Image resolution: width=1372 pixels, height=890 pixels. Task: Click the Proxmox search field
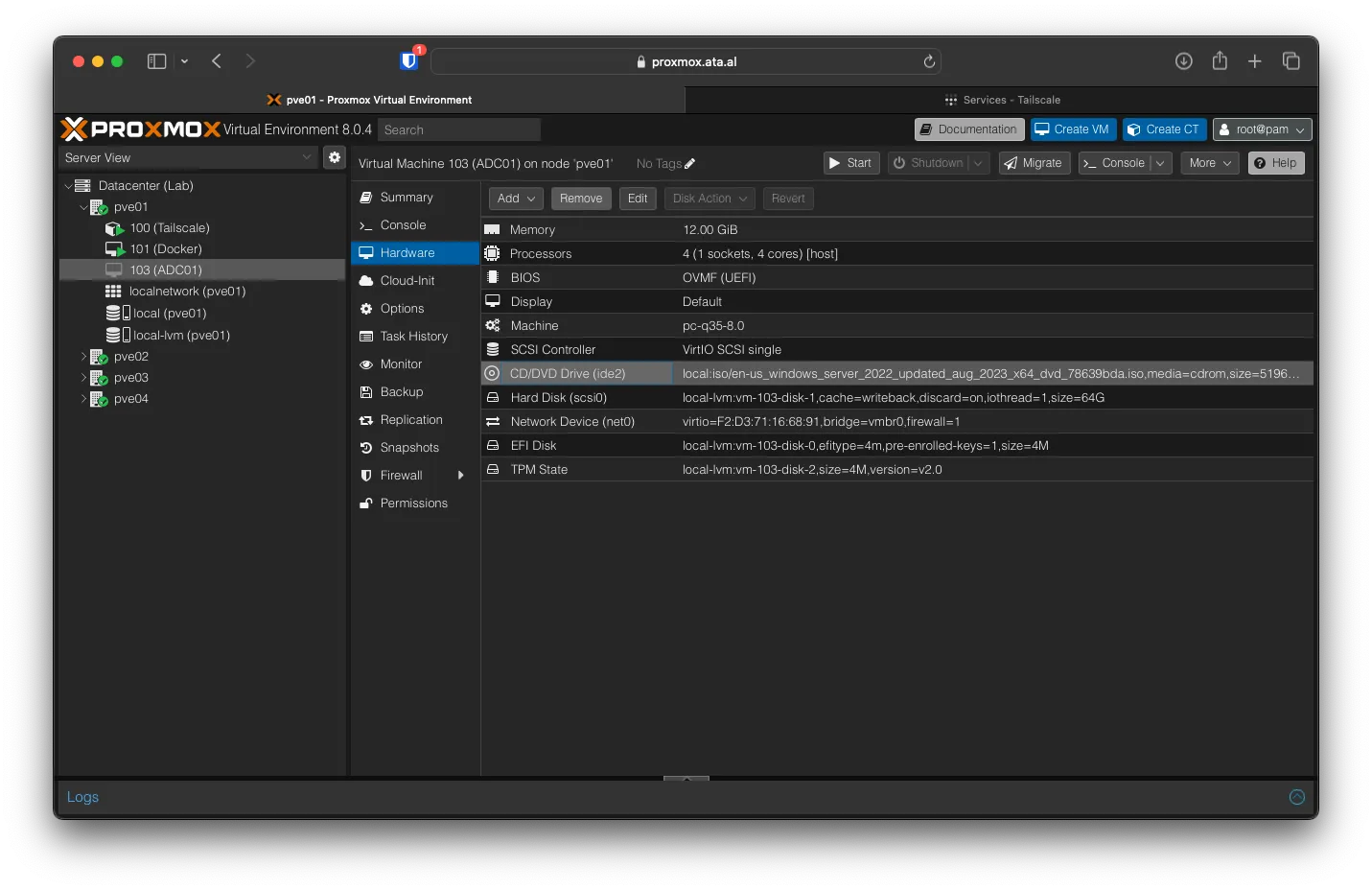[459, 129]
